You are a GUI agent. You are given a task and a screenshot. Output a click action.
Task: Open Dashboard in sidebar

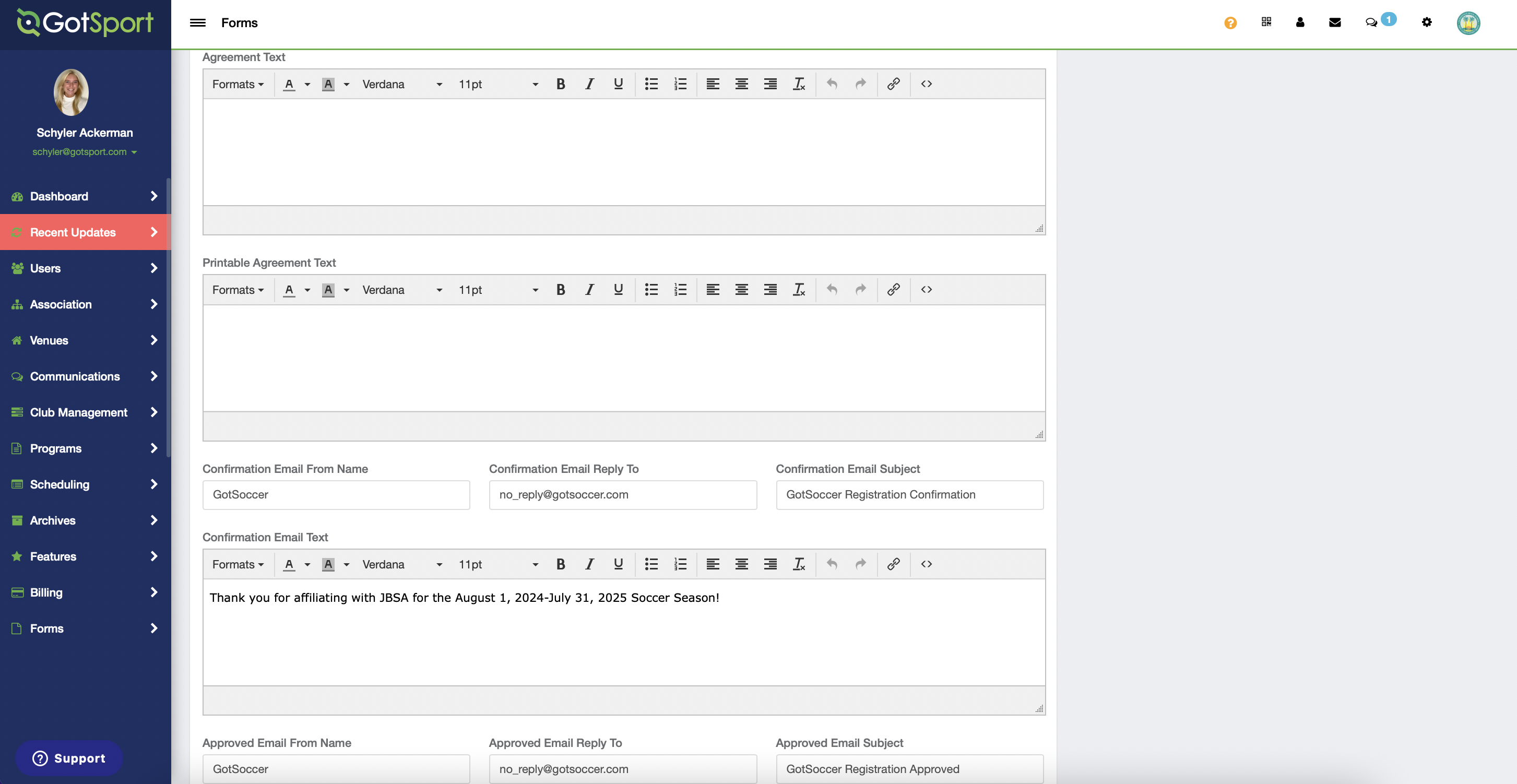pyautogui.click(x=85, y=196)
